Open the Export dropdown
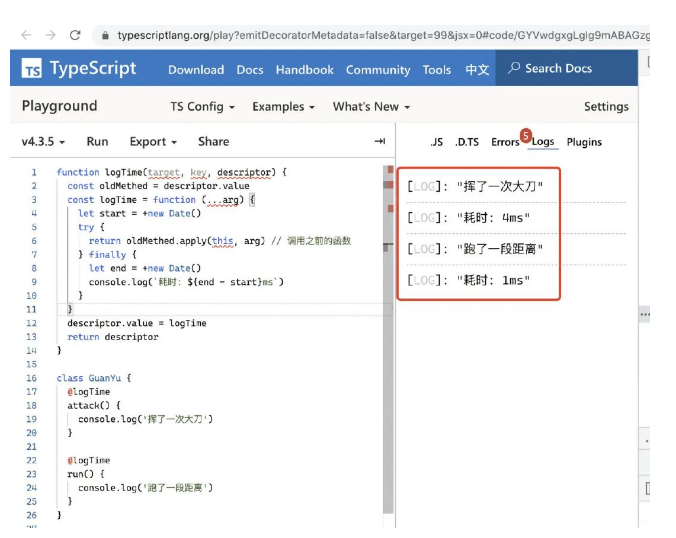Image resolution: width=676 pixels, height=538 pixels. (153, 142)
